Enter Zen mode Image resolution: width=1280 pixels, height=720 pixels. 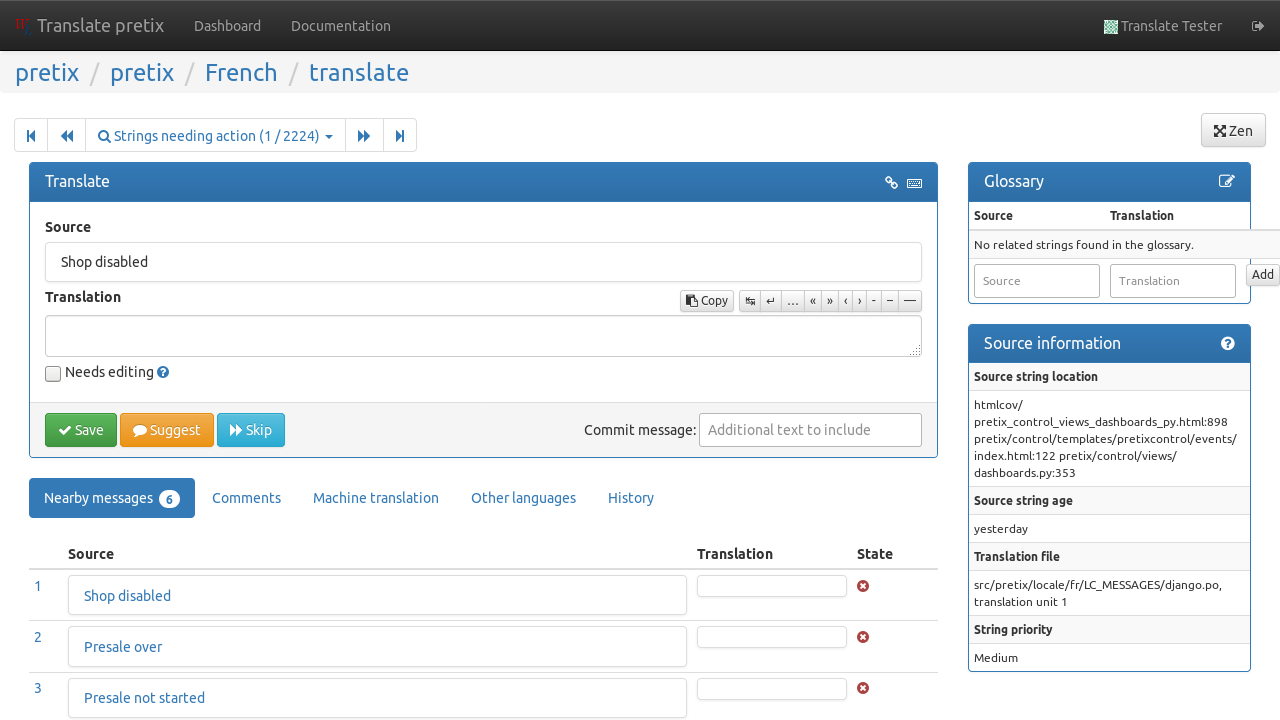pyautogui.click(x=1233, y=130)
